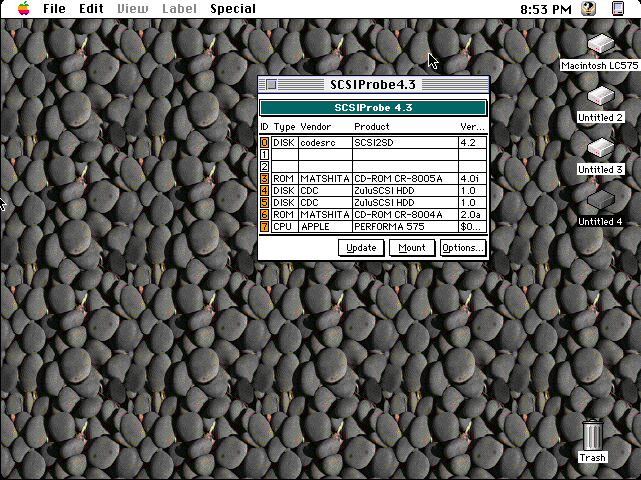Select the Macintosh LC575 disk icon

[600, 44]
